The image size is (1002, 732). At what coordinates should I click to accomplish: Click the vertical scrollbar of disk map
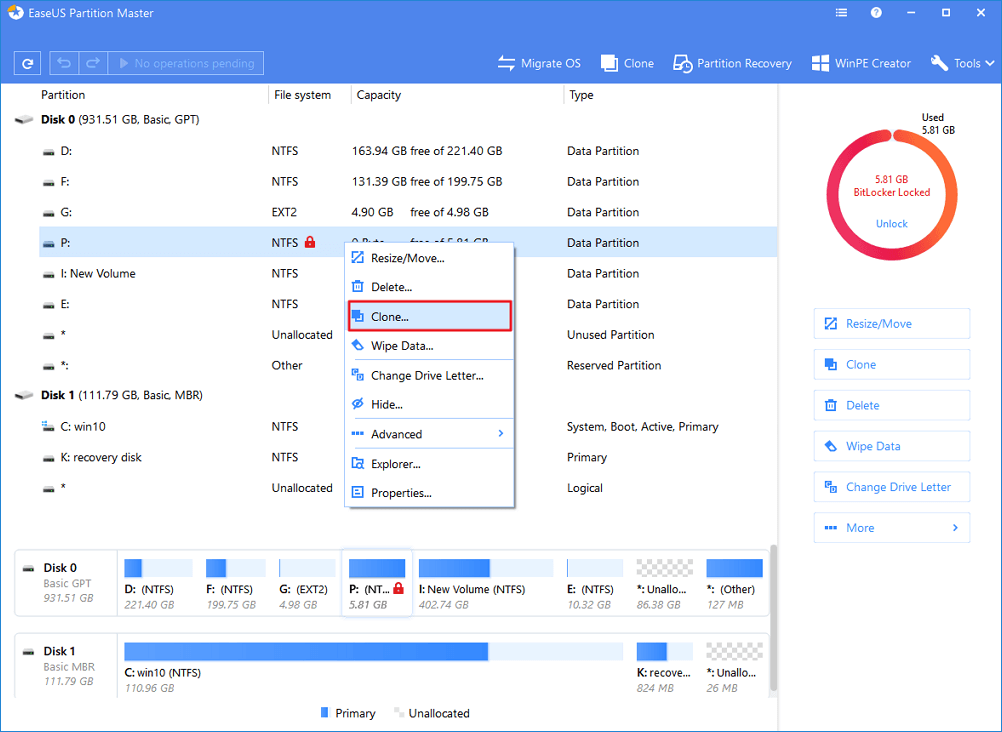(774, 617)
